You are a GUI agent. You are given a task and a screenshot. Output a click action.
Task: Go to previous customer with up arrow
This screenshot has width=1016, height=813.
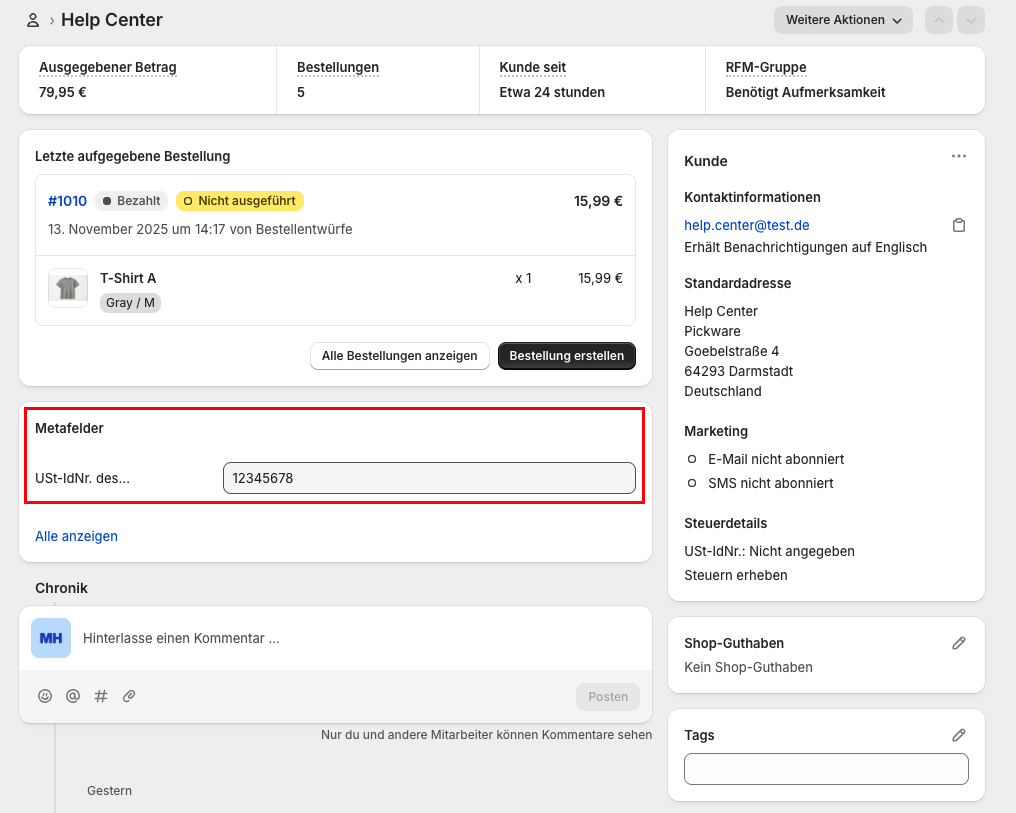point(939,20)
